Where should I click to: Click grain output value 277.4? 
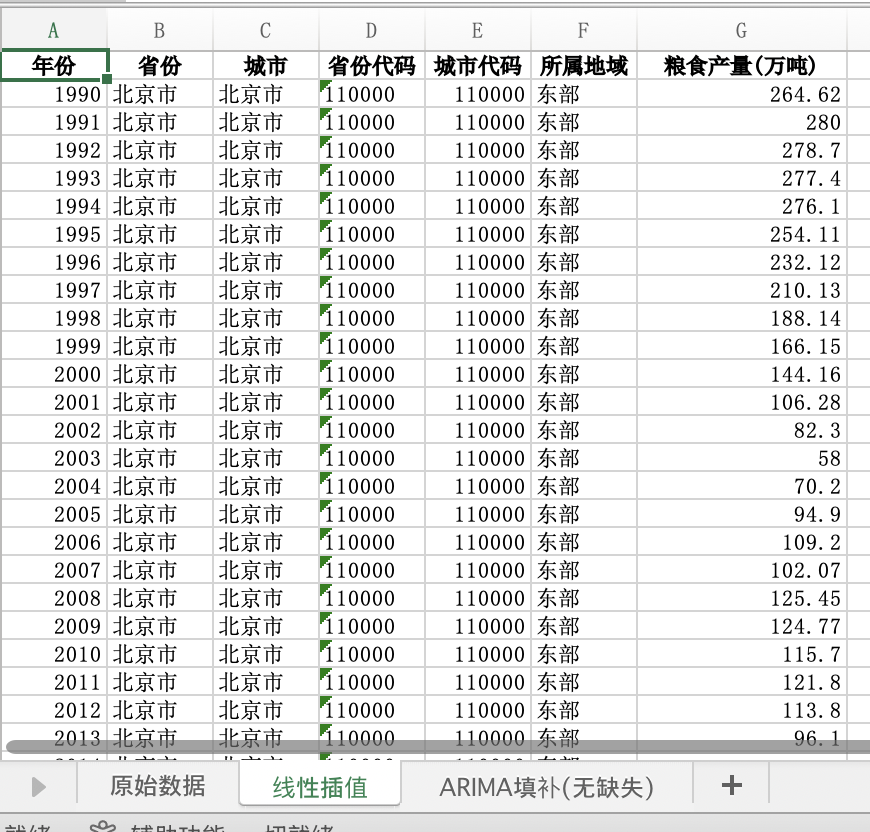point(742,177)
